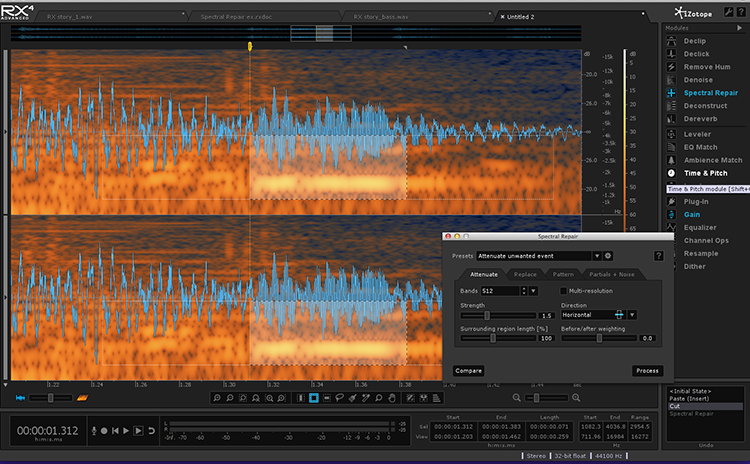
Task: Open the Bands dropdown arrow
Action: pos(533,291)
